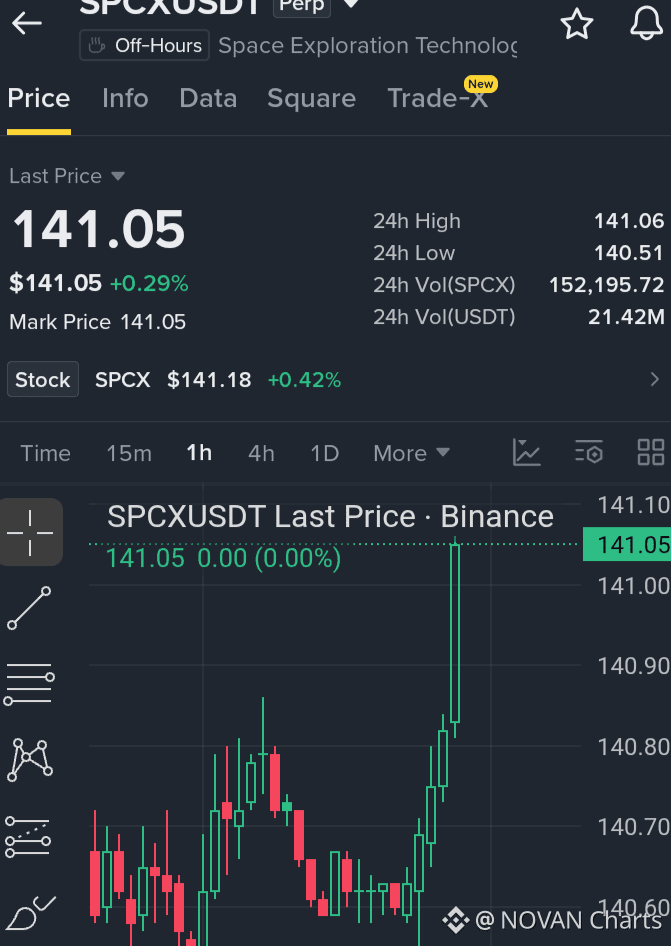671x946 pixels.
Task: Tap the green 141.05 price axis label
Action: 627,544
